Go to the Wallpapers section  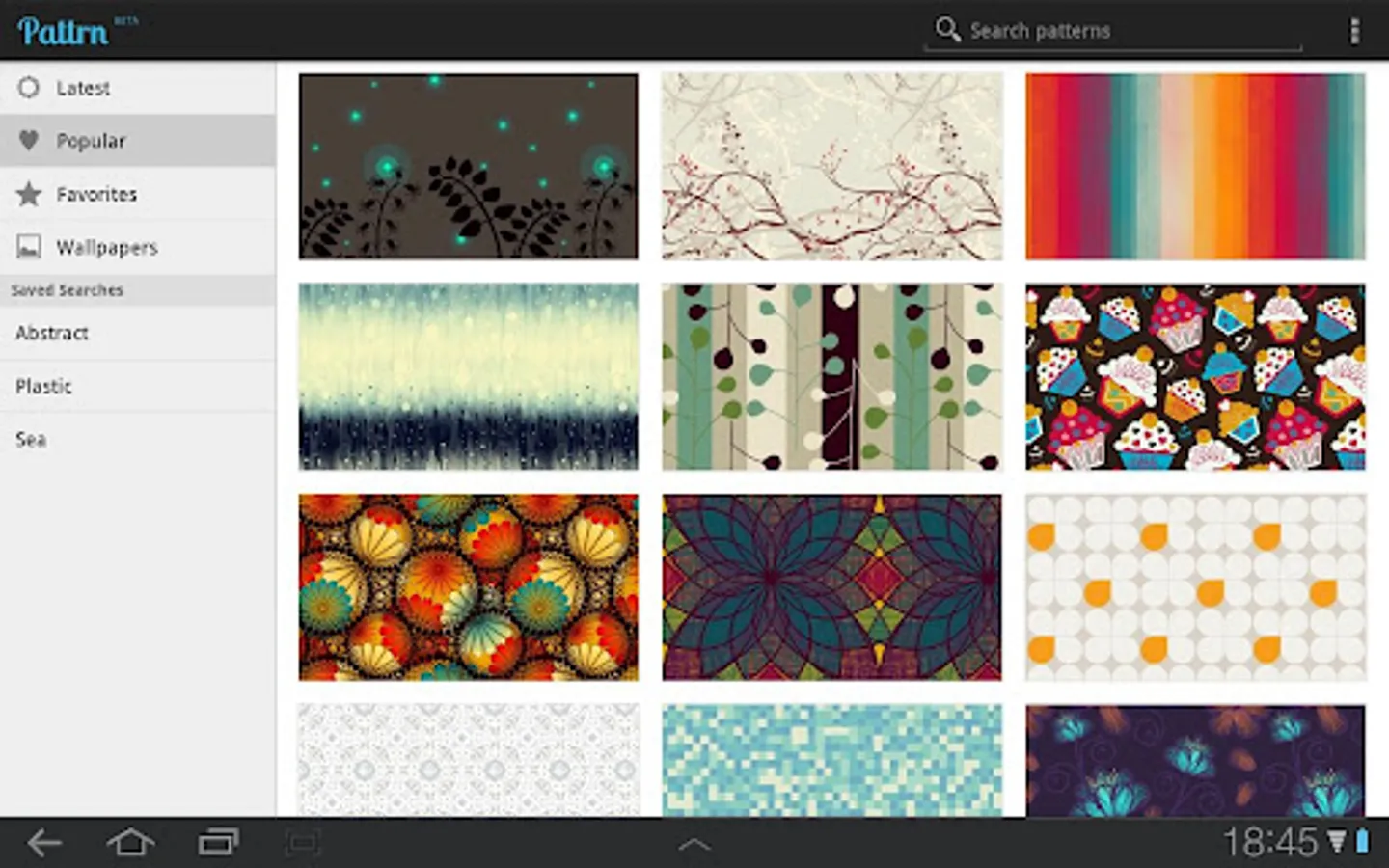point(138,247)
